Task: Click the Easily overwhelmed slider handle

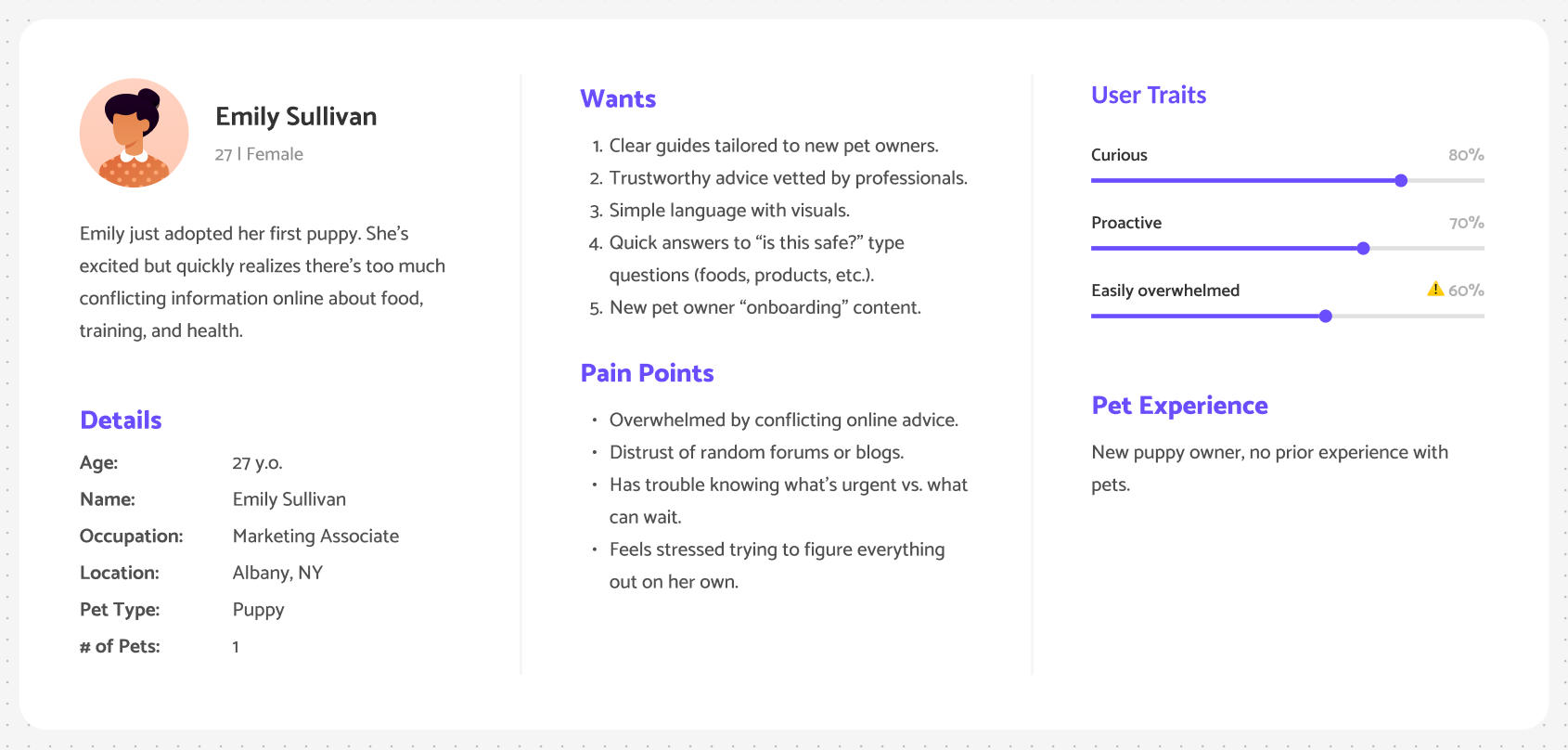Action: tap(1326, 317)
